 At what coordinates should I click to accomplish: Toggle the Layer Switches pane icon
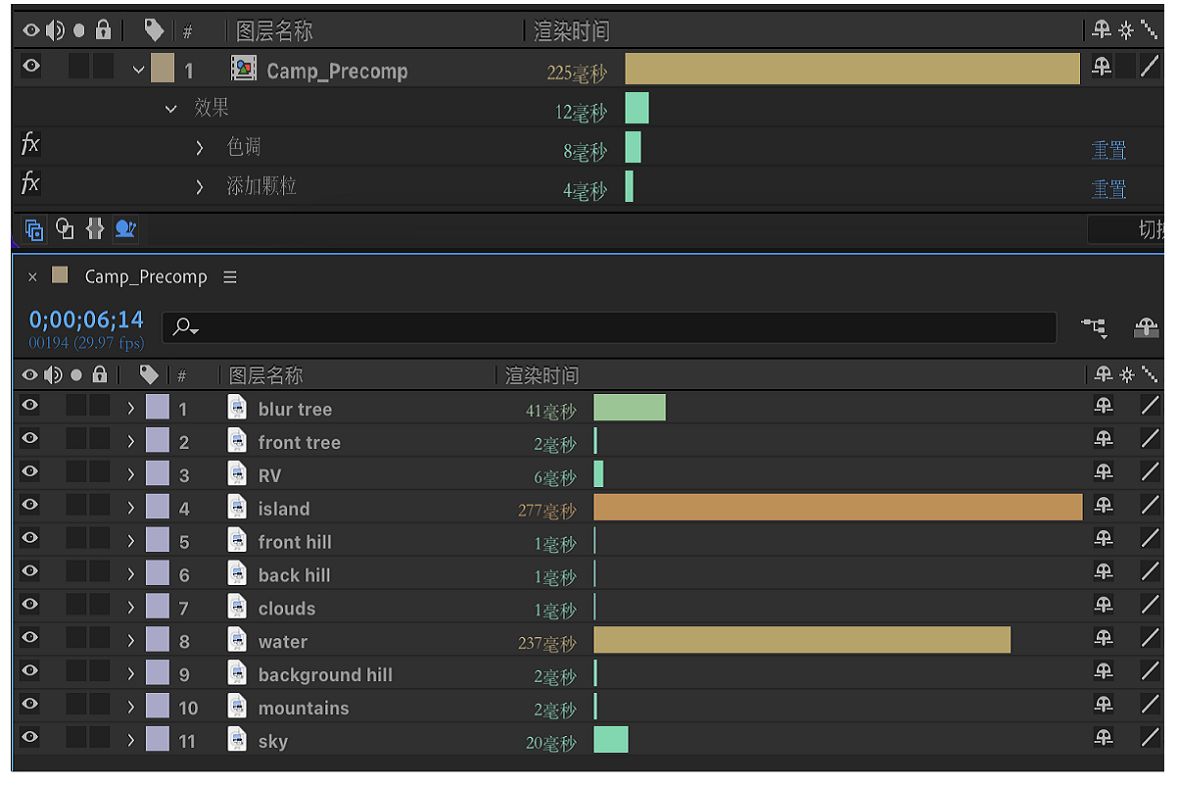pos(34,230)
